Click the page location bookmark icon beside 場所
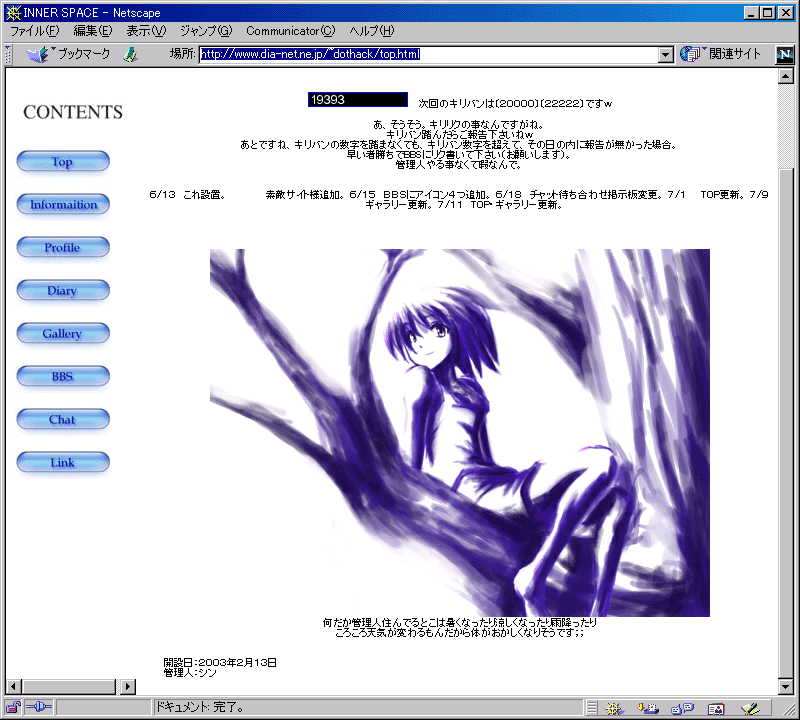800x720 pixels. tap(130, 54)
